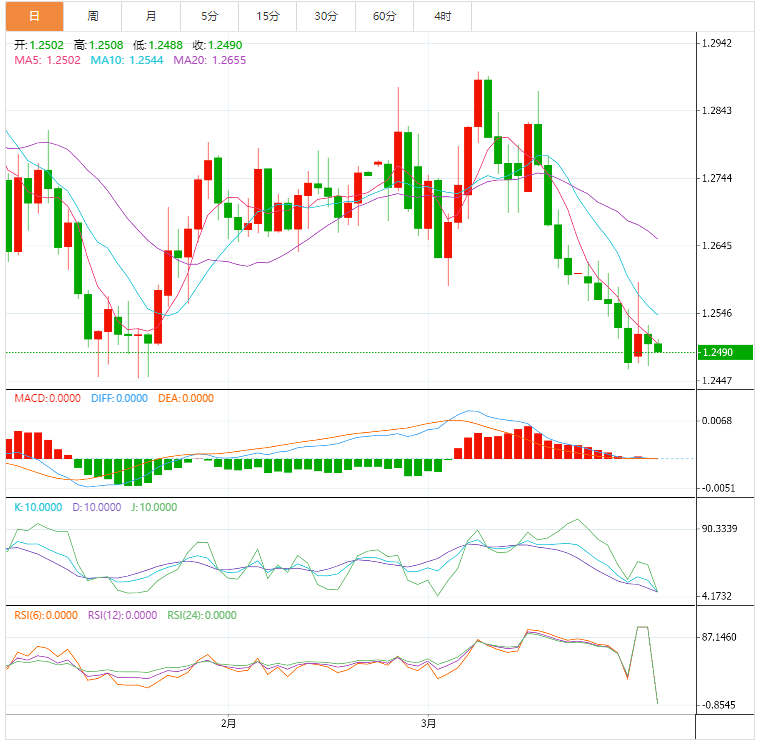Click the 3月 date axis label
762x752 pixels.
(428, 723)
